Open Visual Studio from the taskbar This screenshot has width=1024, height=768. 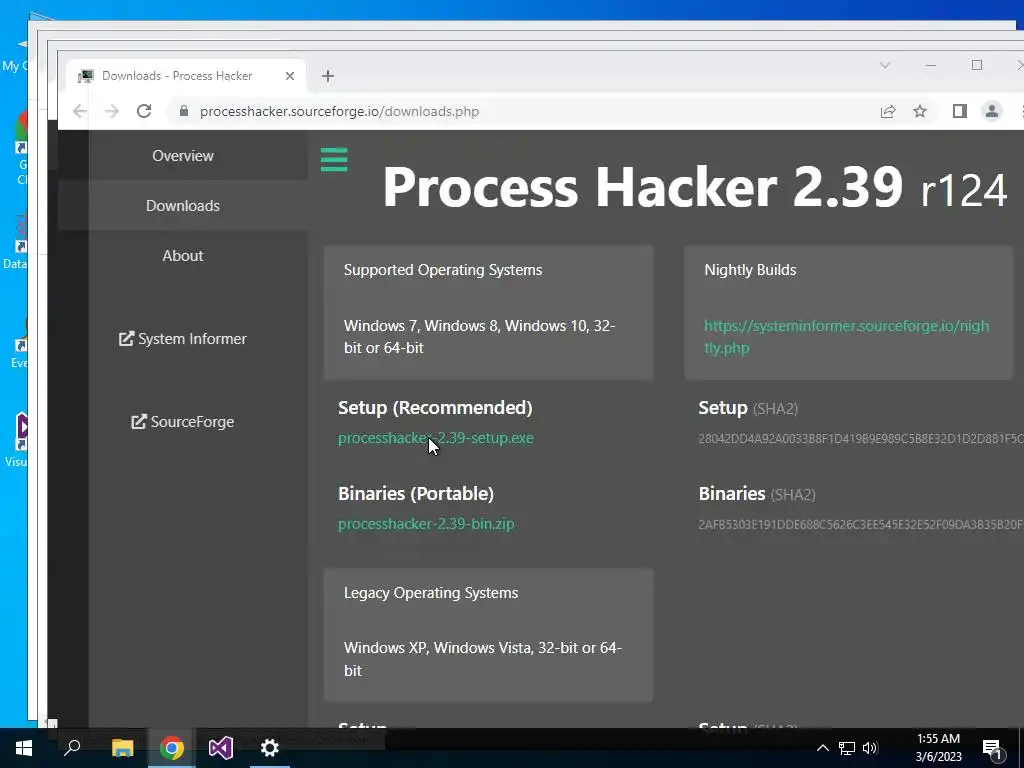pos(221,748)
